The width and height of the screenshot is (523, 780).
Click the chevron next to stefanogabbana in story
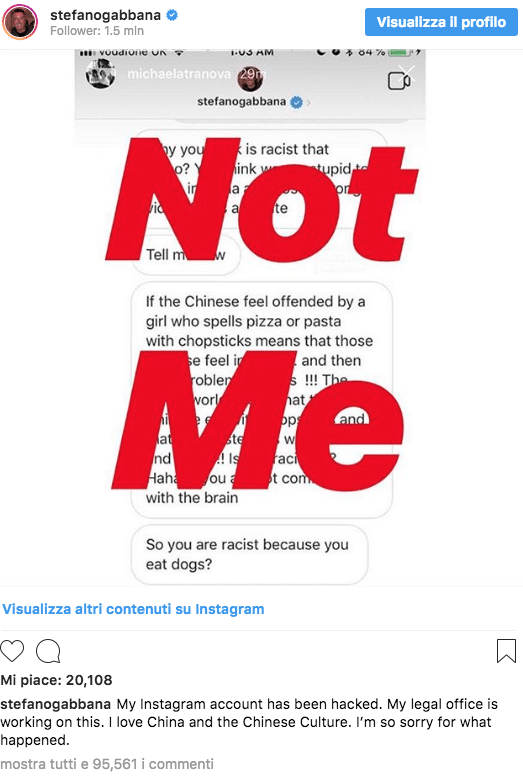point(309,103)
